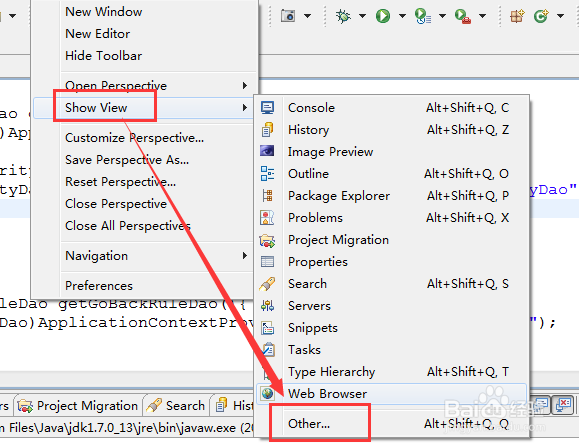Click the Project Migration icon in submenu
This screenshot has width=579, height=448.
267,240
